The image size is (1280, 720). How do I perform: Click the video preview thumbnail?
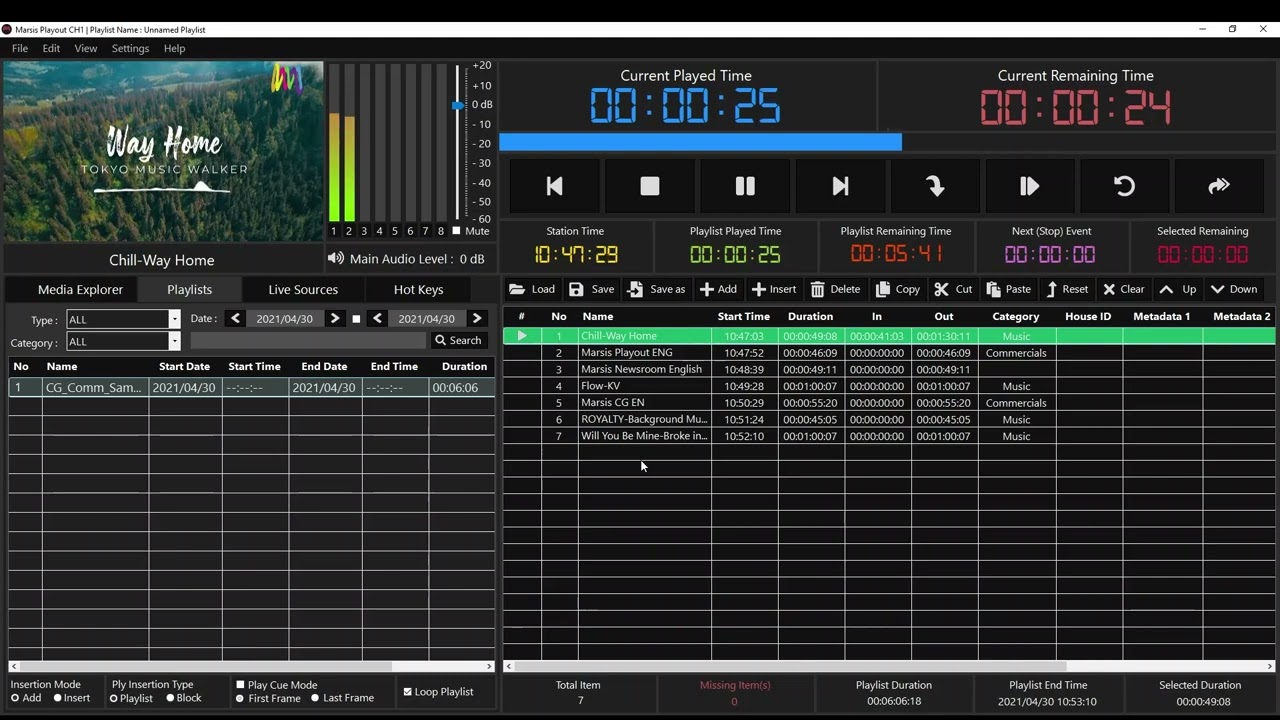163,151
